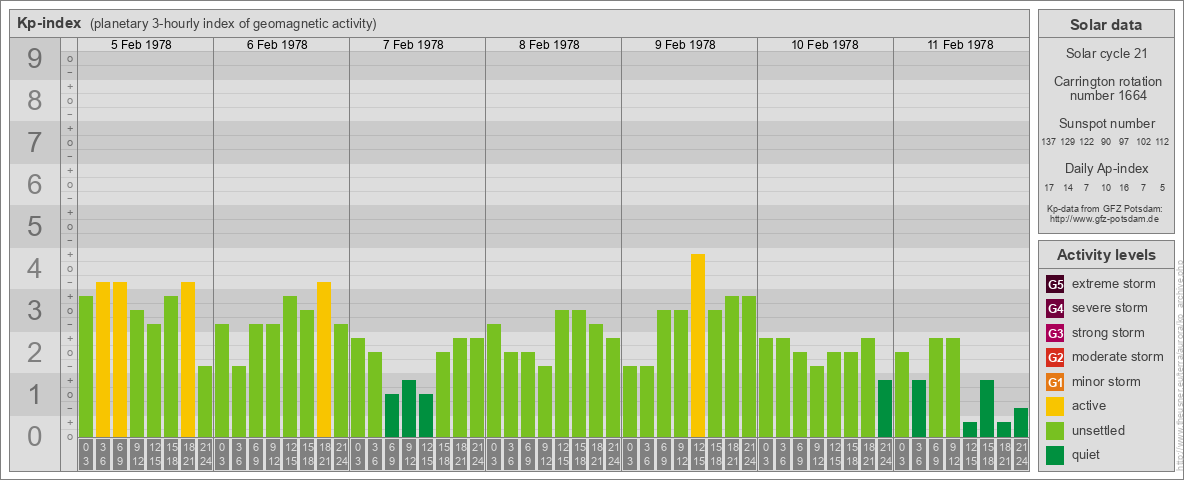Click sunspot number value 90
The height and width of the screenshot is (480, 1184).
1106,142
